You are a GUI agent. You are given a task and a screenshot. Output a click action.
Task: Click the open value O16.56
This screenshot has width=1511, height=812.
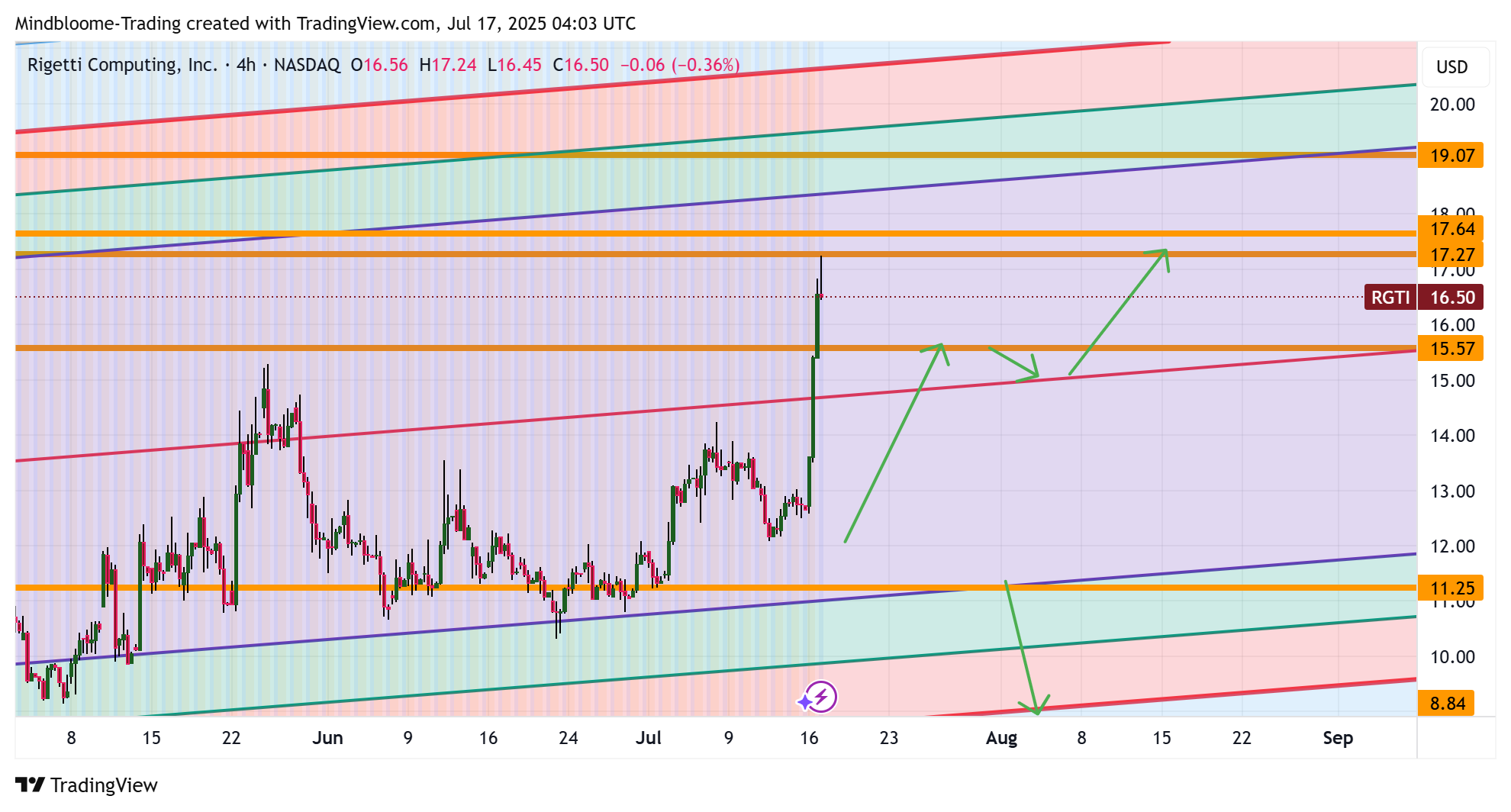(x=379, y=65)
